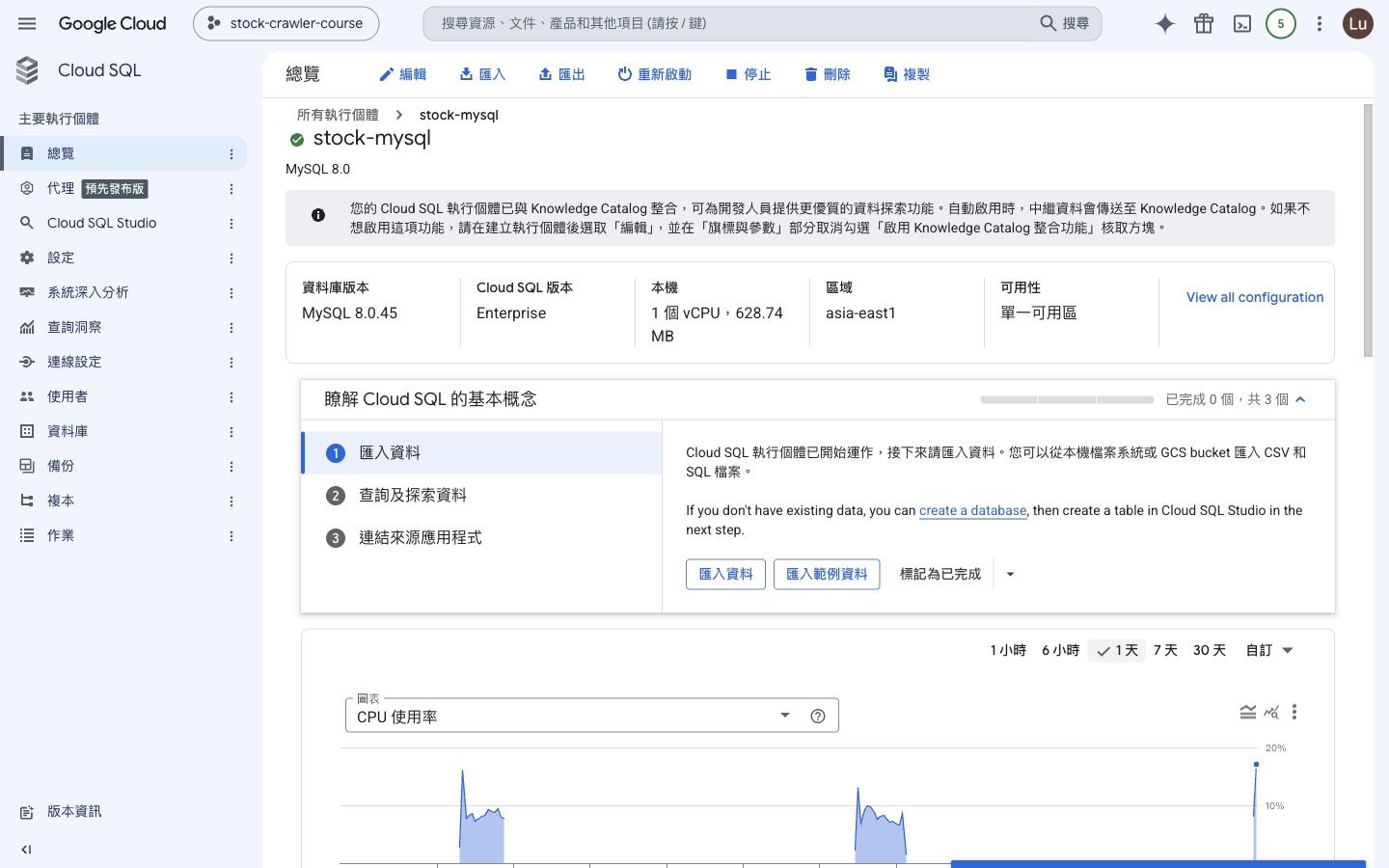Click the 匯出 export toolbar button

coord(562,74)
